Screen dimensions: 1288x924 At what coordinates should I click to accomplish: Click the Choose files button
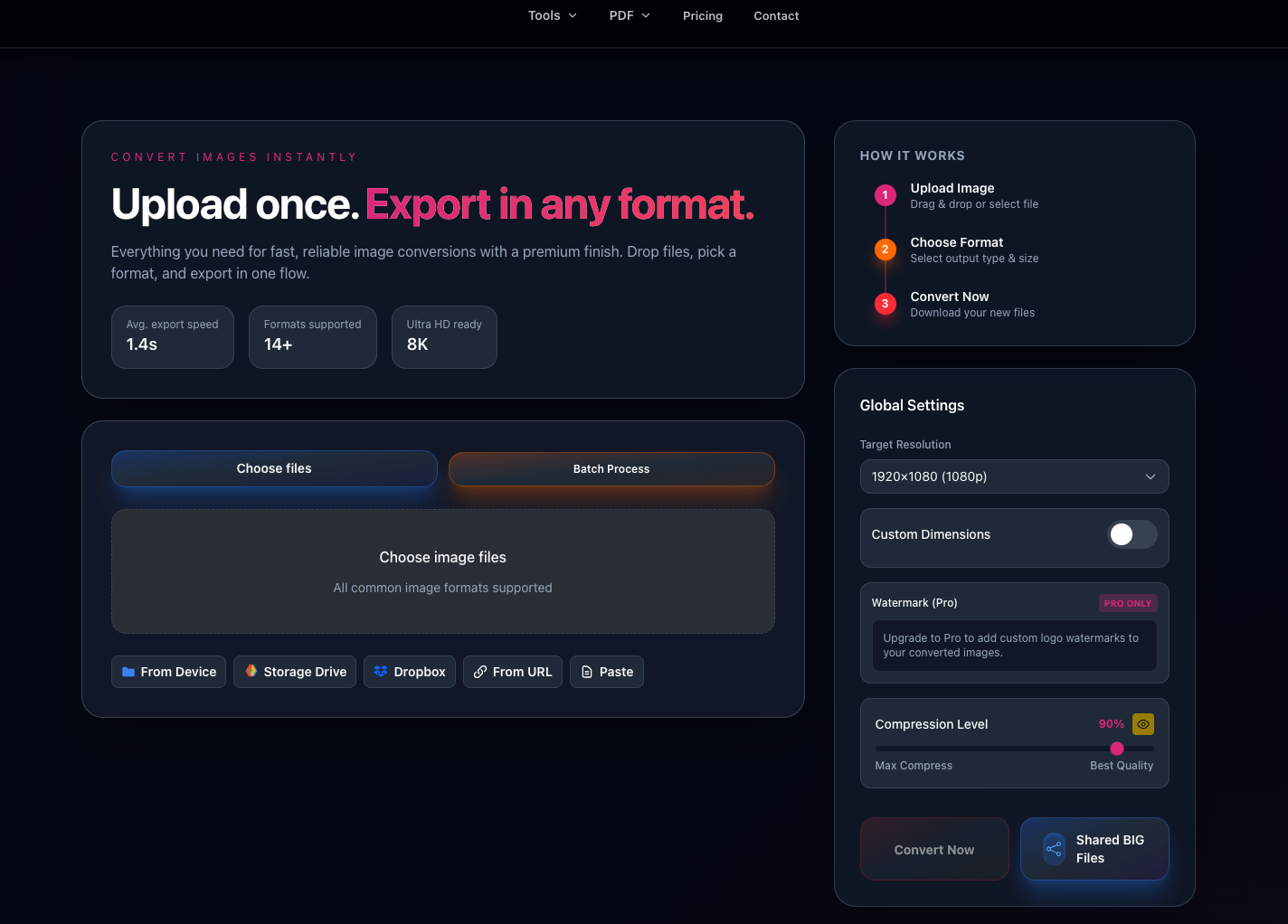(274, 468)
